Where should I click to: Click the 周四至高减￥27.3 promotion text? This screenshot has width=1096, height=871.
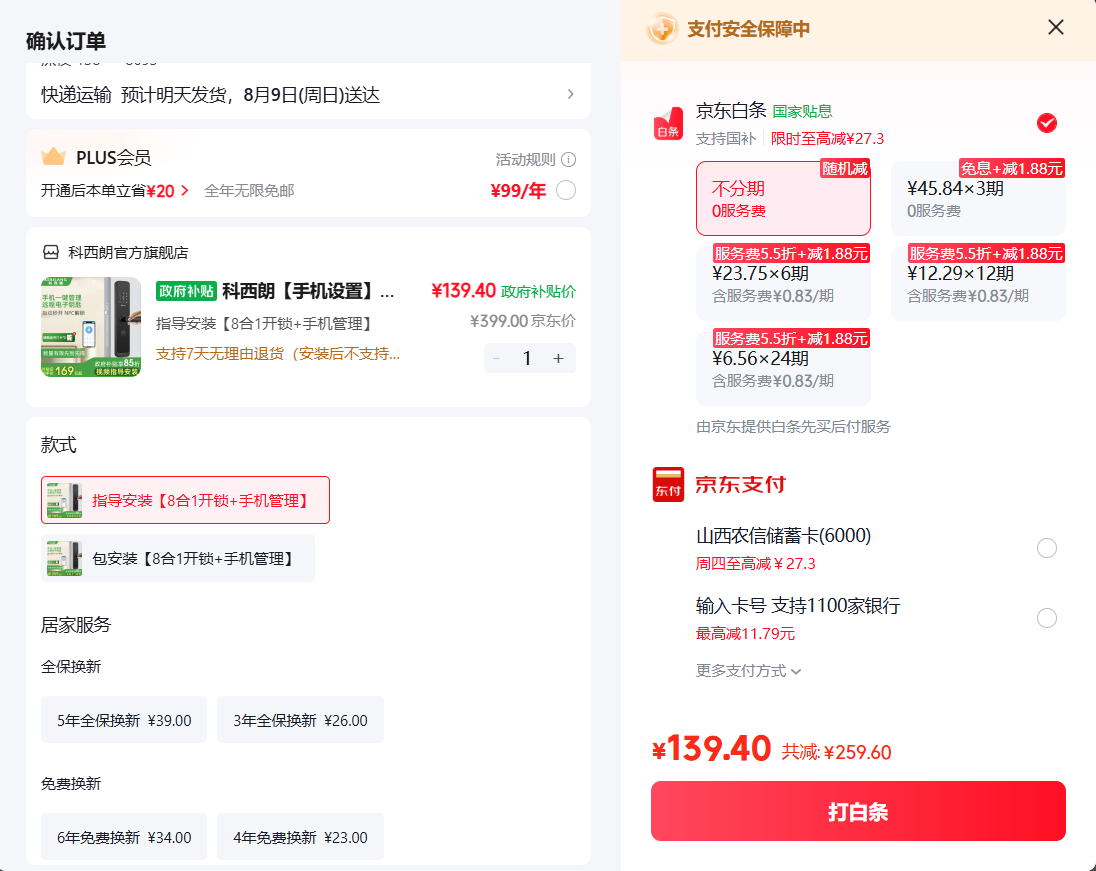pos(756,563)
